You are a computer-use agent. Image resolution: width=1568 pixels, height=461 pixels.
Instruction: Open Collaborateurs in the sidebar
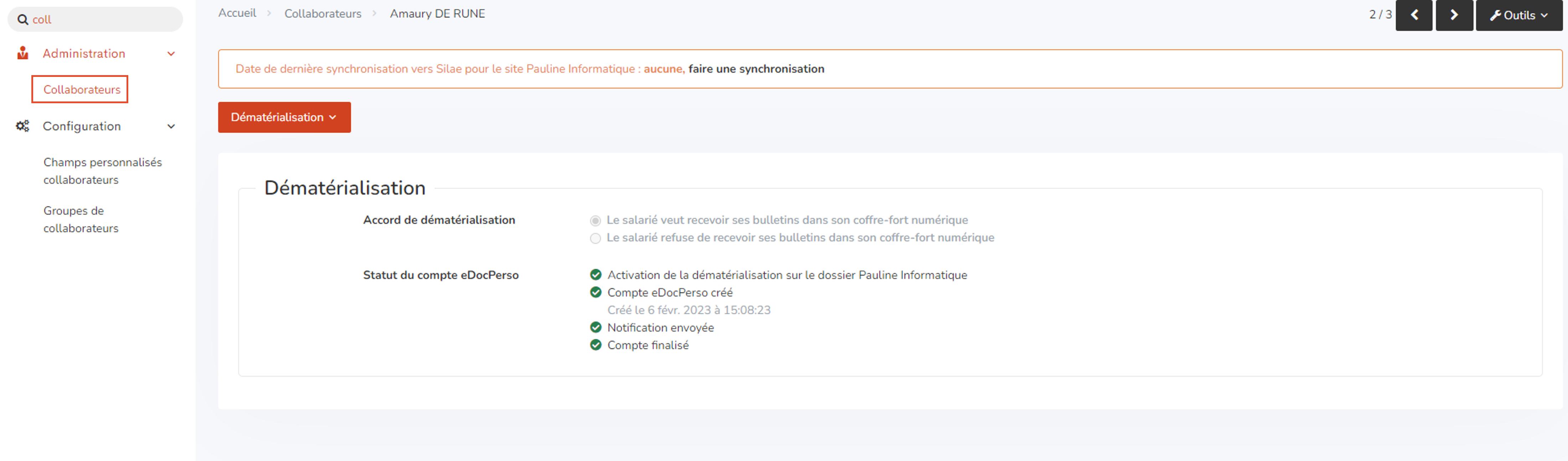click(82, 89)
